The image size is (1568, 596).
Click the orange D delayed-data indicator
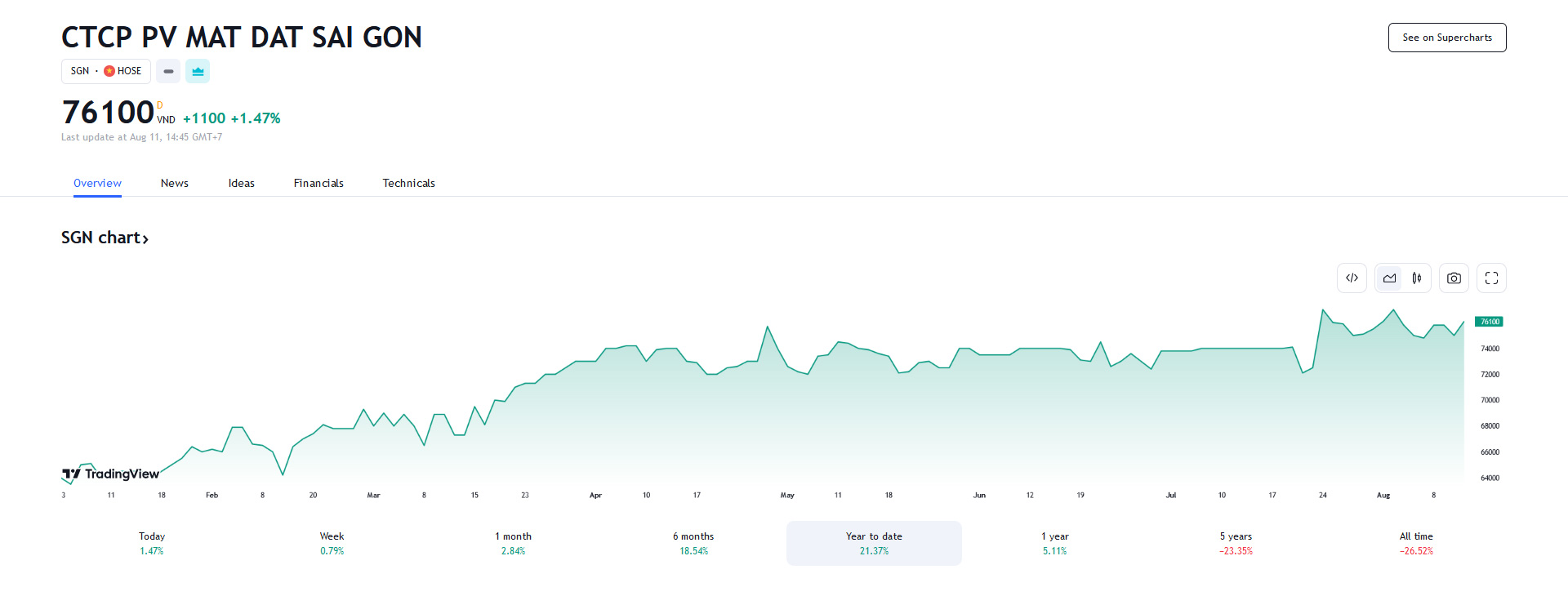(x=160, y=105)
